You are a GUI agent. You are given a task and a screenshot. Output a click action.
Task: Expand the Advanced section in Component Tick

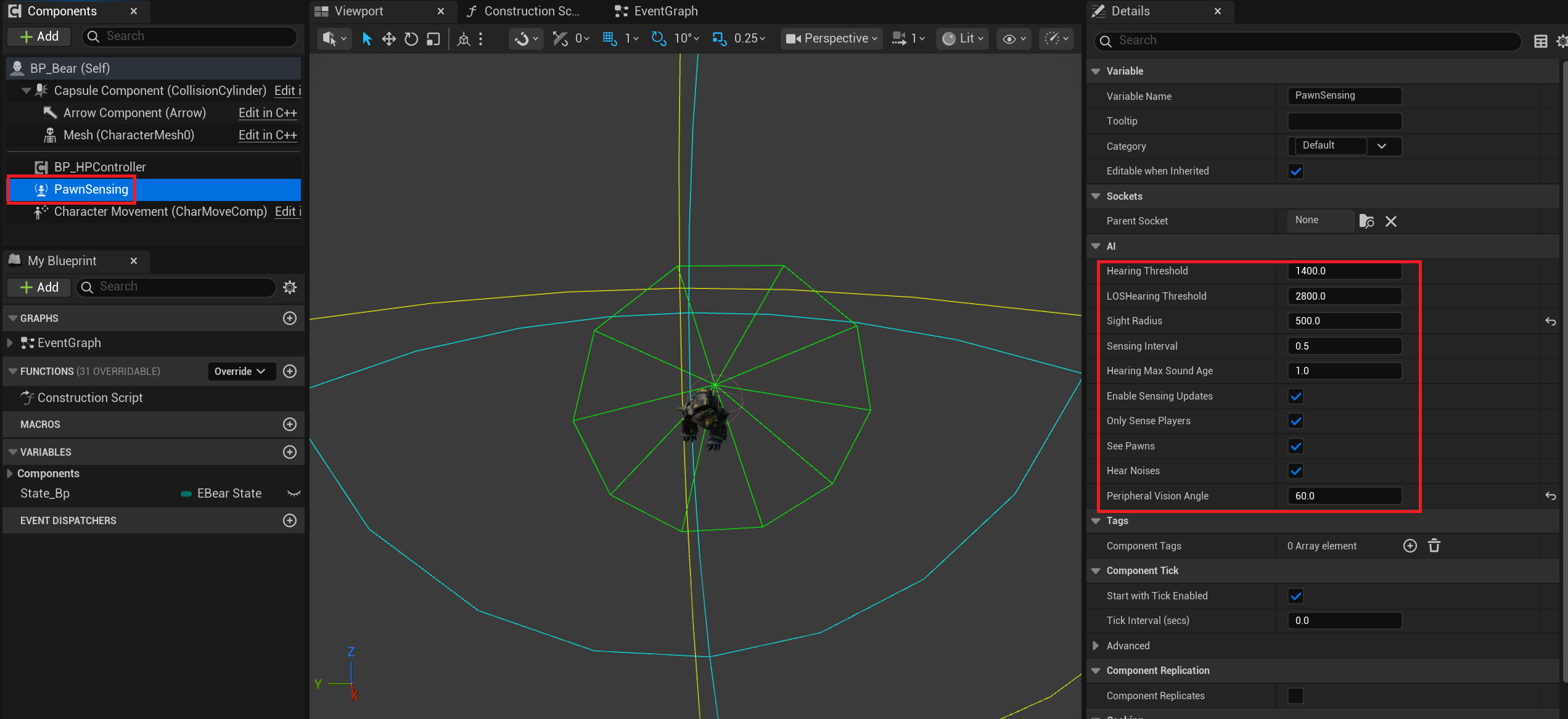click(x=1096, y=646)
